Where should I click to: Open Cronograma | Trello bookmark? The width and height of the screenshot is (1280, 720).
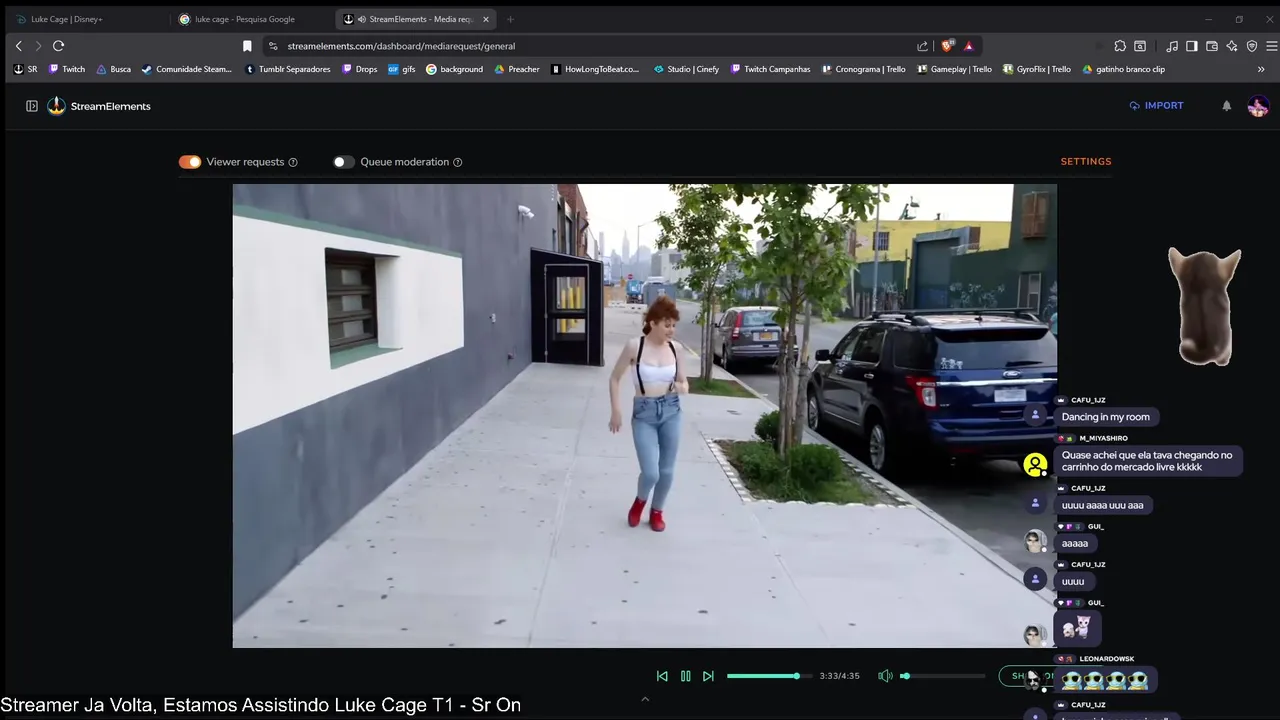864,69
